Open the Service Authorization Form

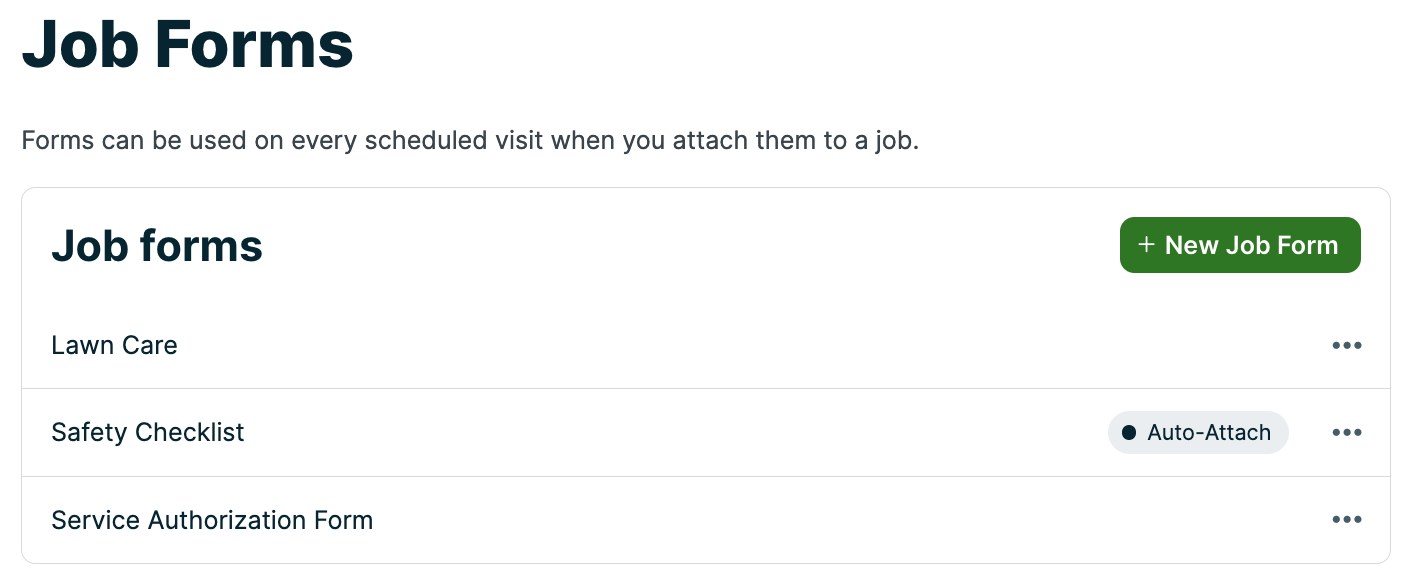tap(211, 519)
